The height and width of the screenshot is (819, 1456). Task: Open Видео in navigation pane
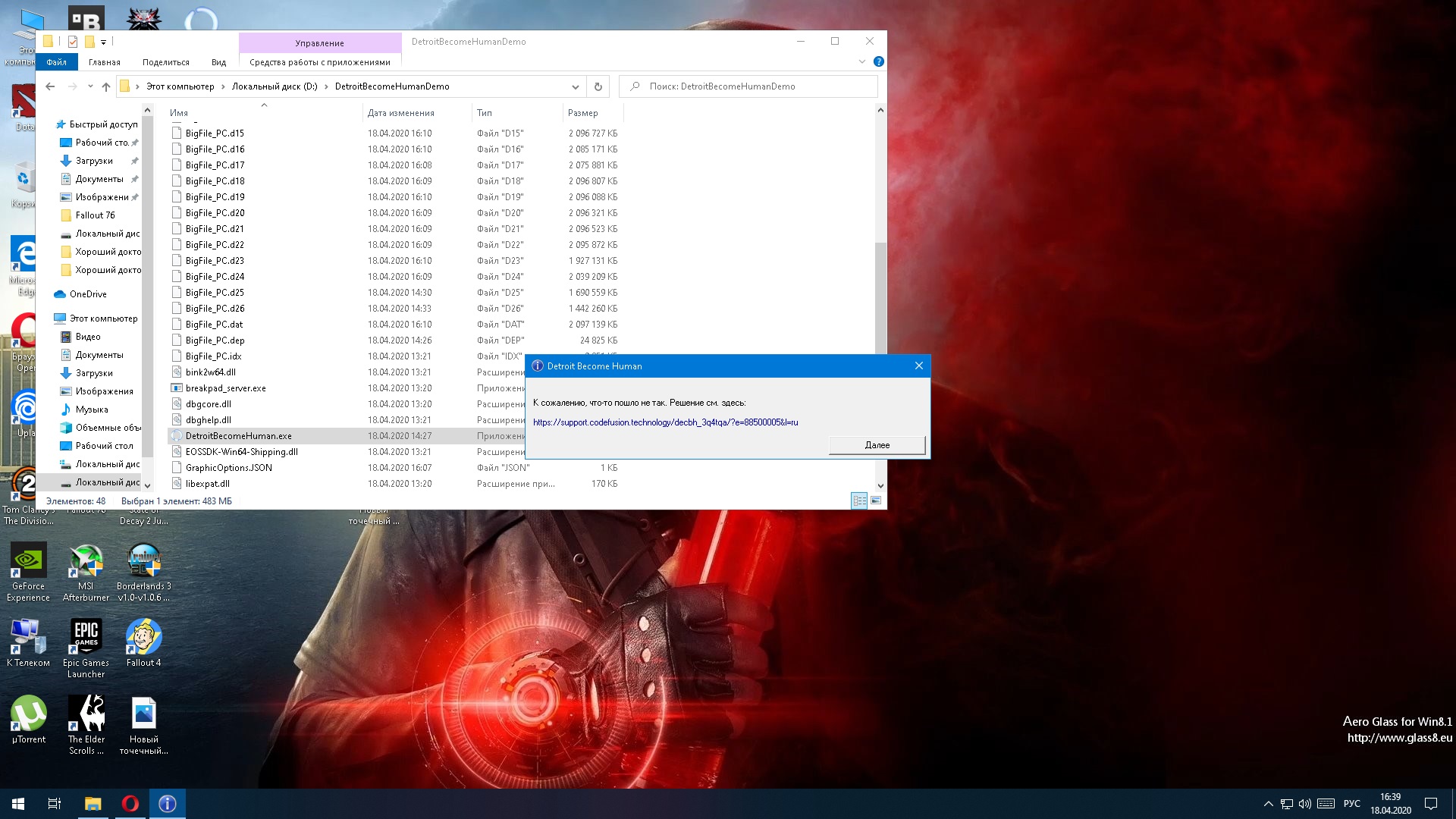click(88, 337)
